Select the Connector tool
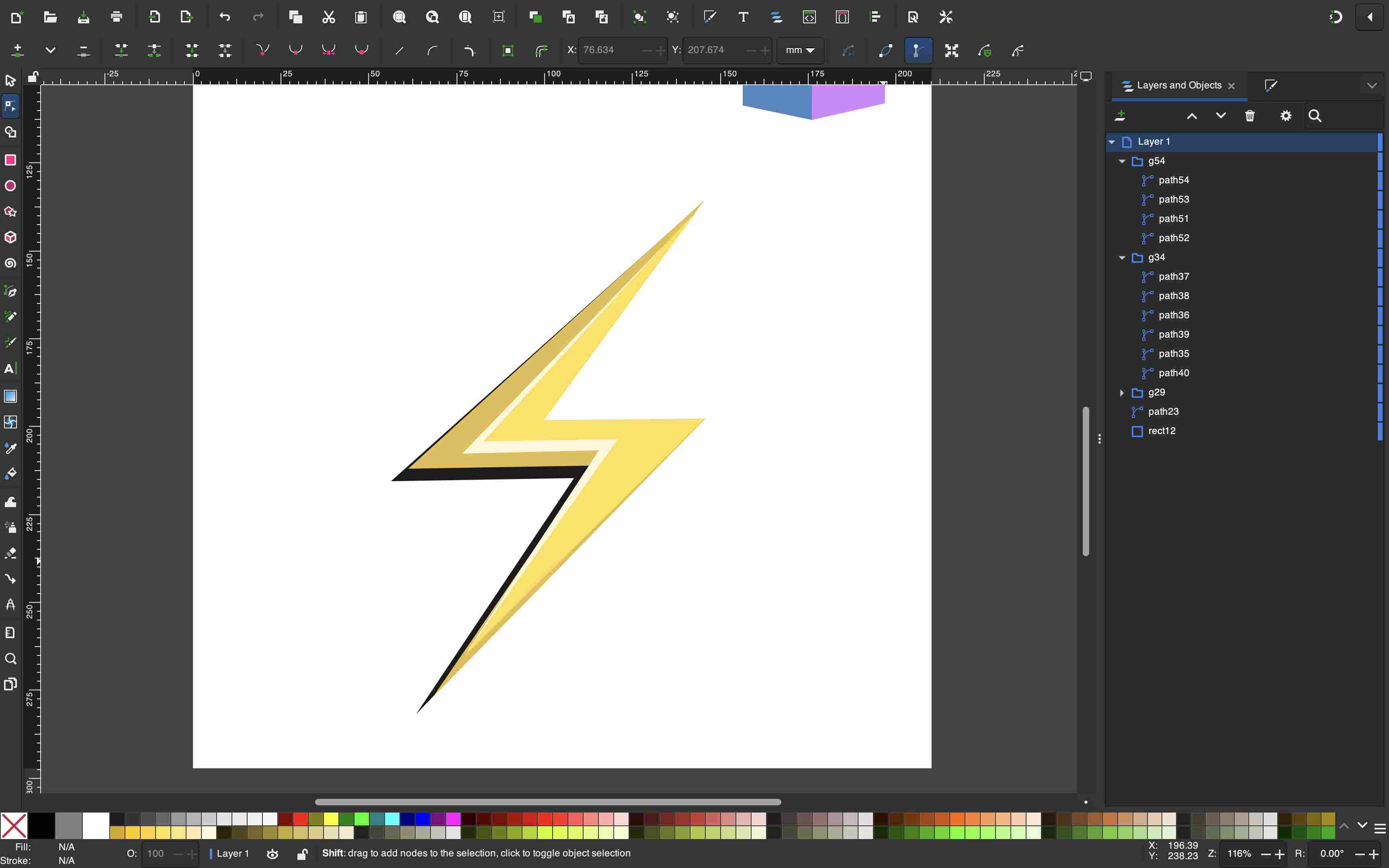The width and height of the screenshot is (1389, 868). click(x=10, y=579)
